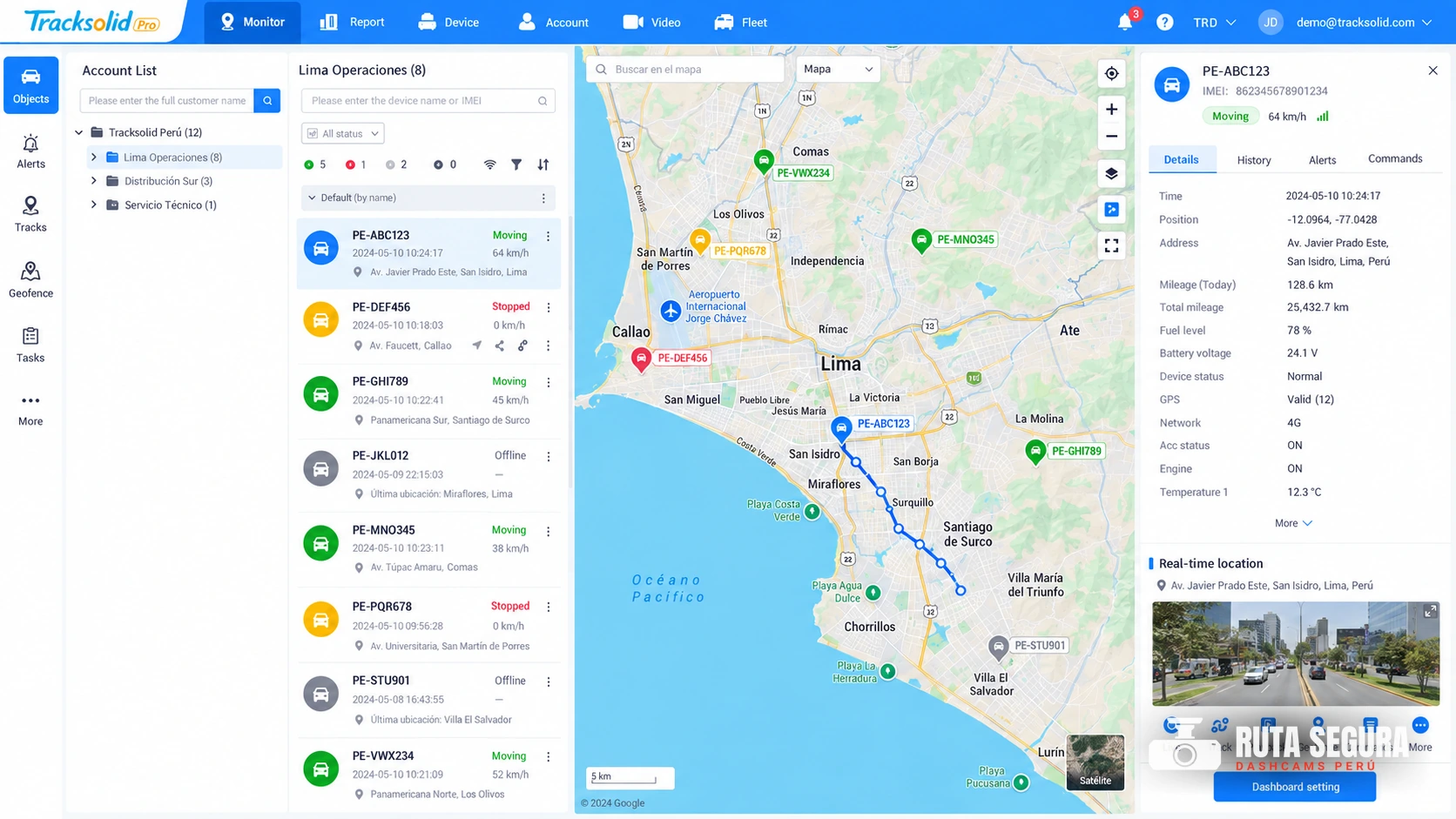Viewport: 1456px width, 819px height.
Task: Zoom out on the map
Action: (x=1111, y=137)
